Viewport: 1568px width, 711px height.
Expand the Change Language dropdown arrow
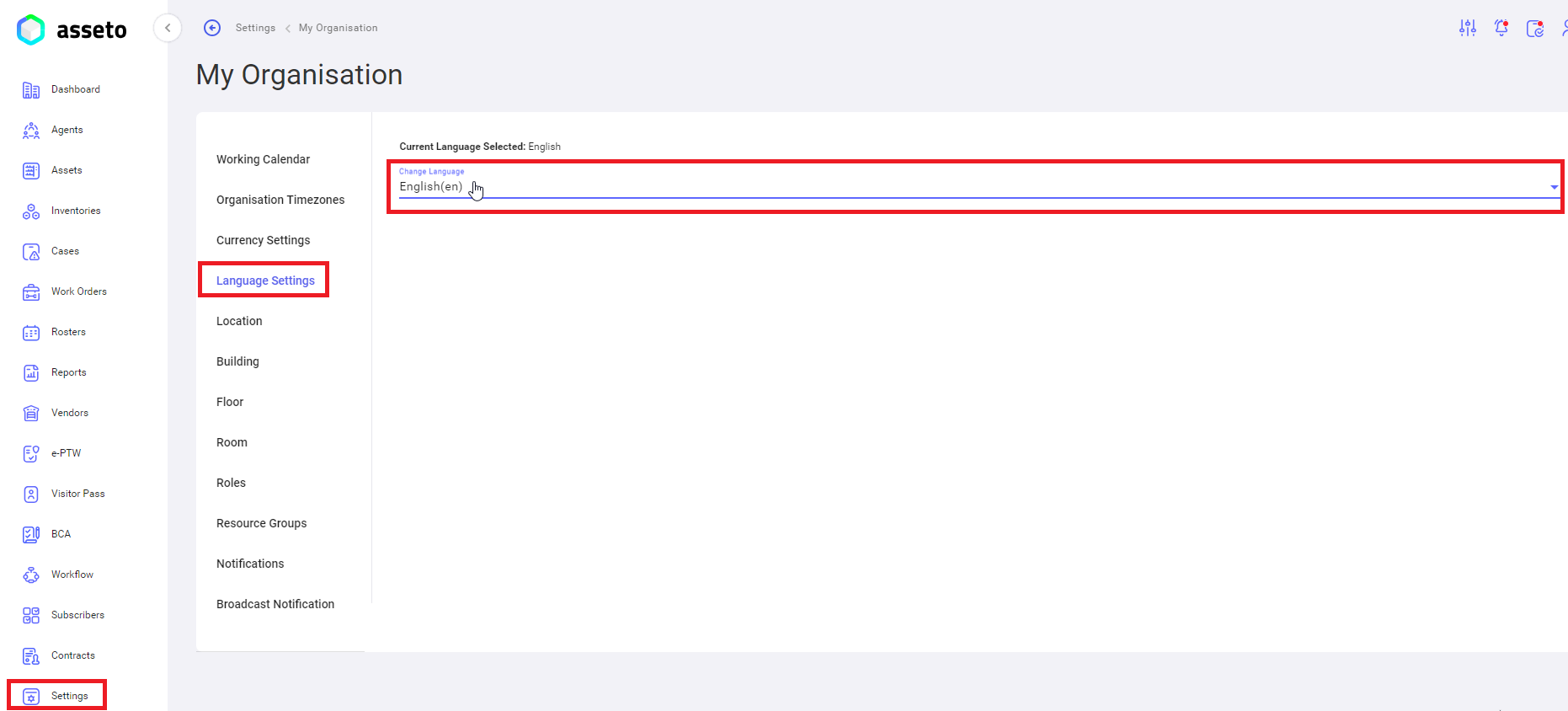[1554, 187]
